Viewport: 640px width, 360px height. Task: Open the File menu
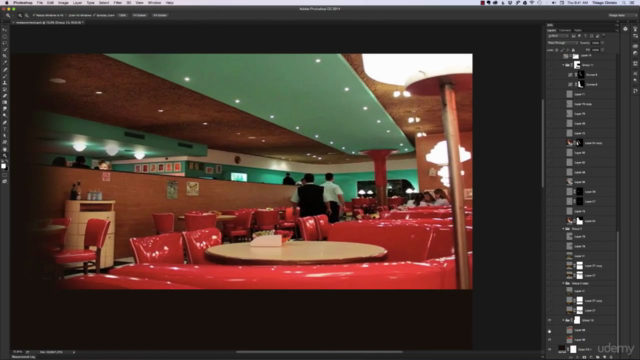[40, 2]
